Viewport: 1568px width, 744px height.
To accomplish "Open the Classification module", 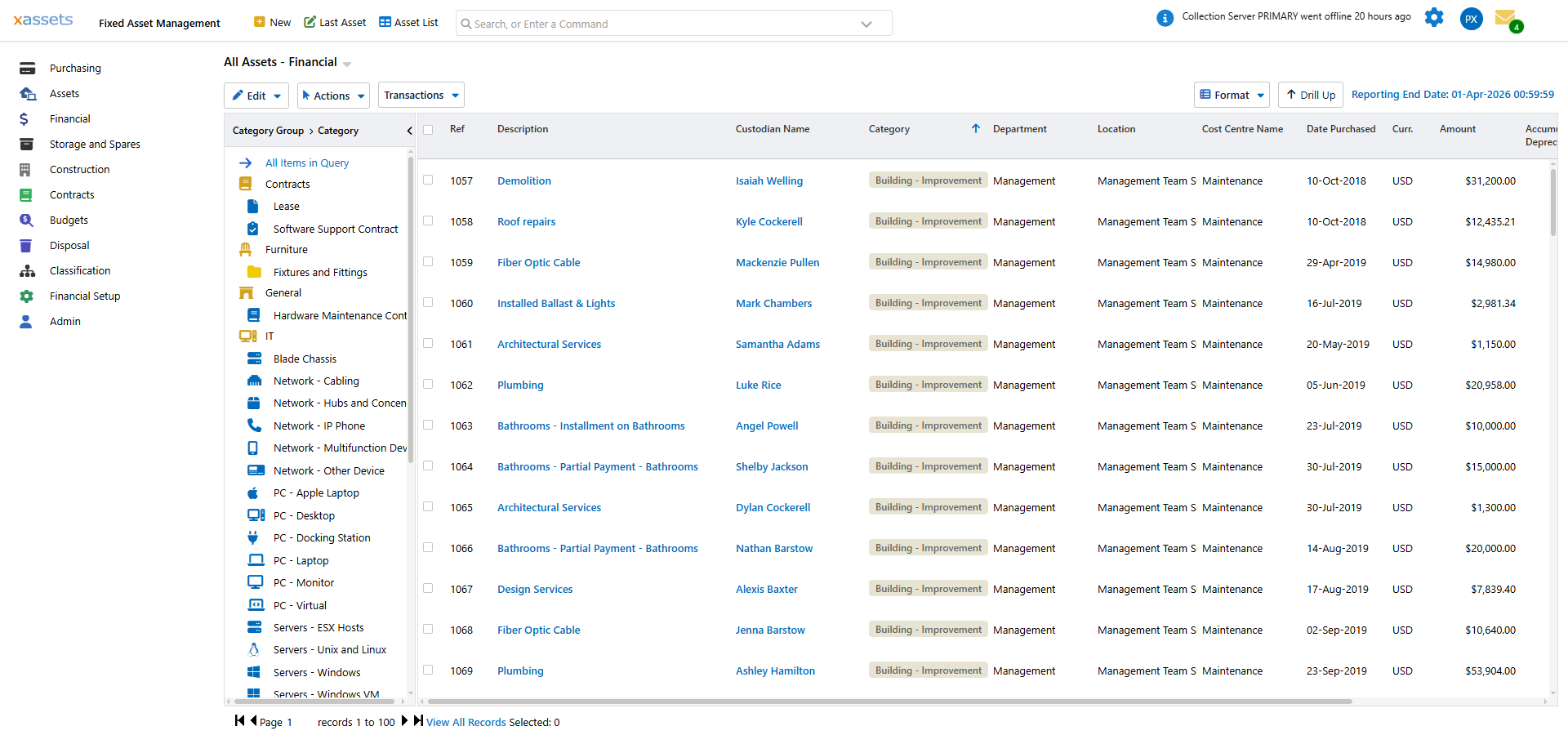I will (x=79, y=270).
